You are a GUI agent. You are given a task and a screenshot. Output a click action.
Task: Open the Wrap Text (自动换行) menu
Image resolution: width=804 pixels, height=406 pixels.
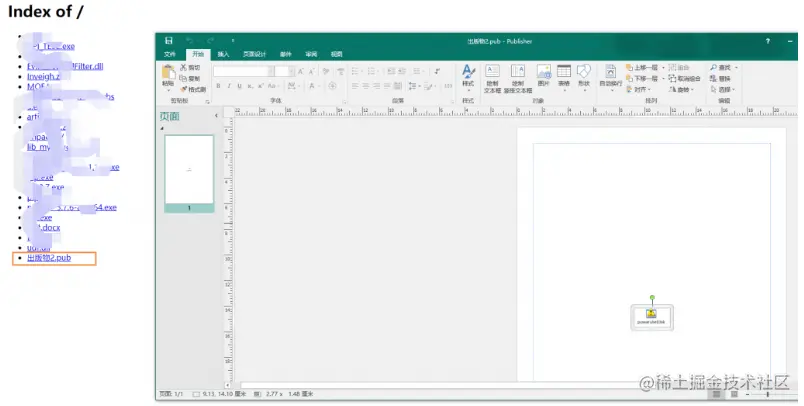point(611,76)
